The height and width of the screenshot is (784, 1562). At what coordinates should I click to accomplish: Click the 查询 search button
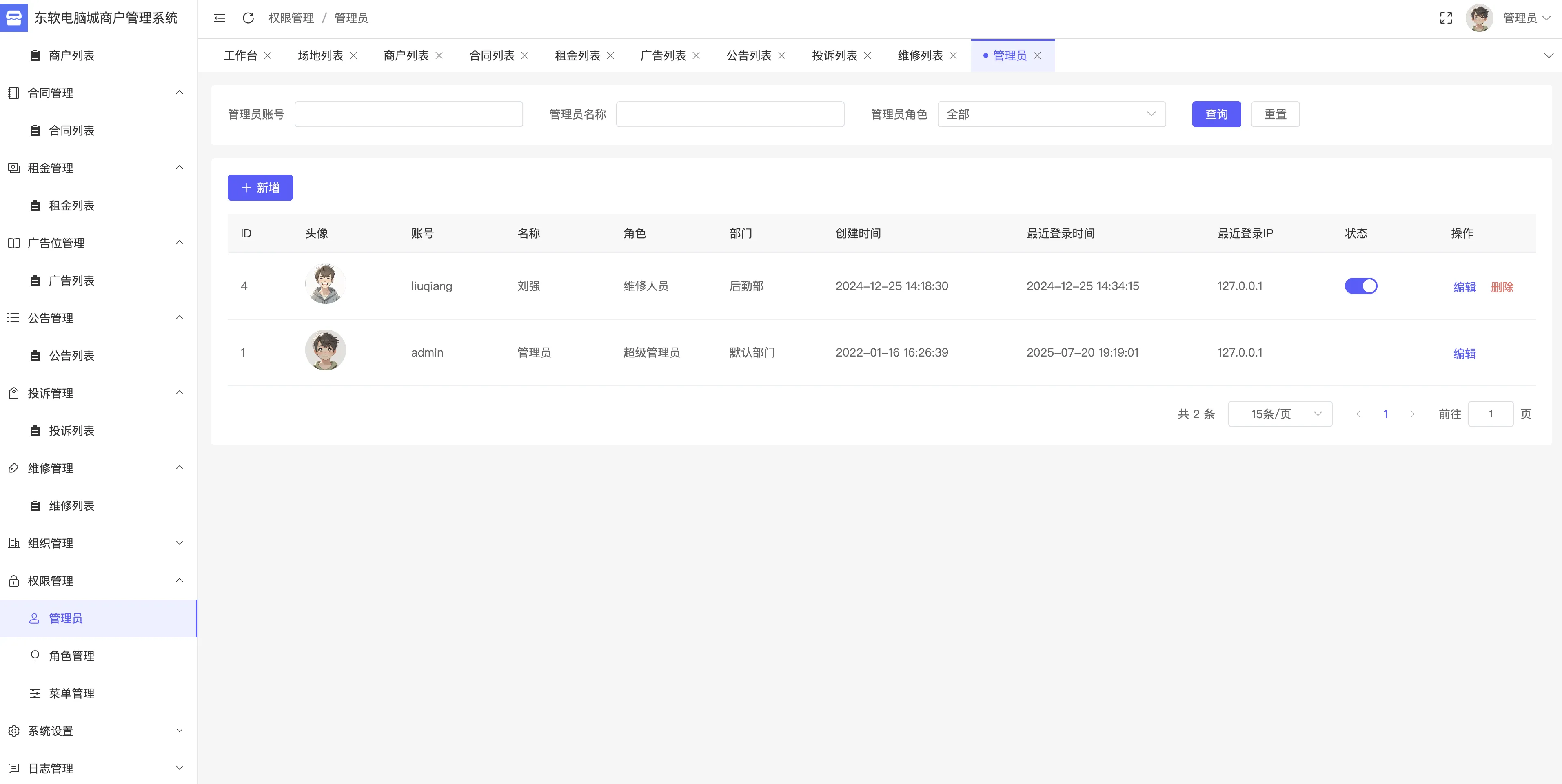pyautogui.click(x=1216, y=114)
